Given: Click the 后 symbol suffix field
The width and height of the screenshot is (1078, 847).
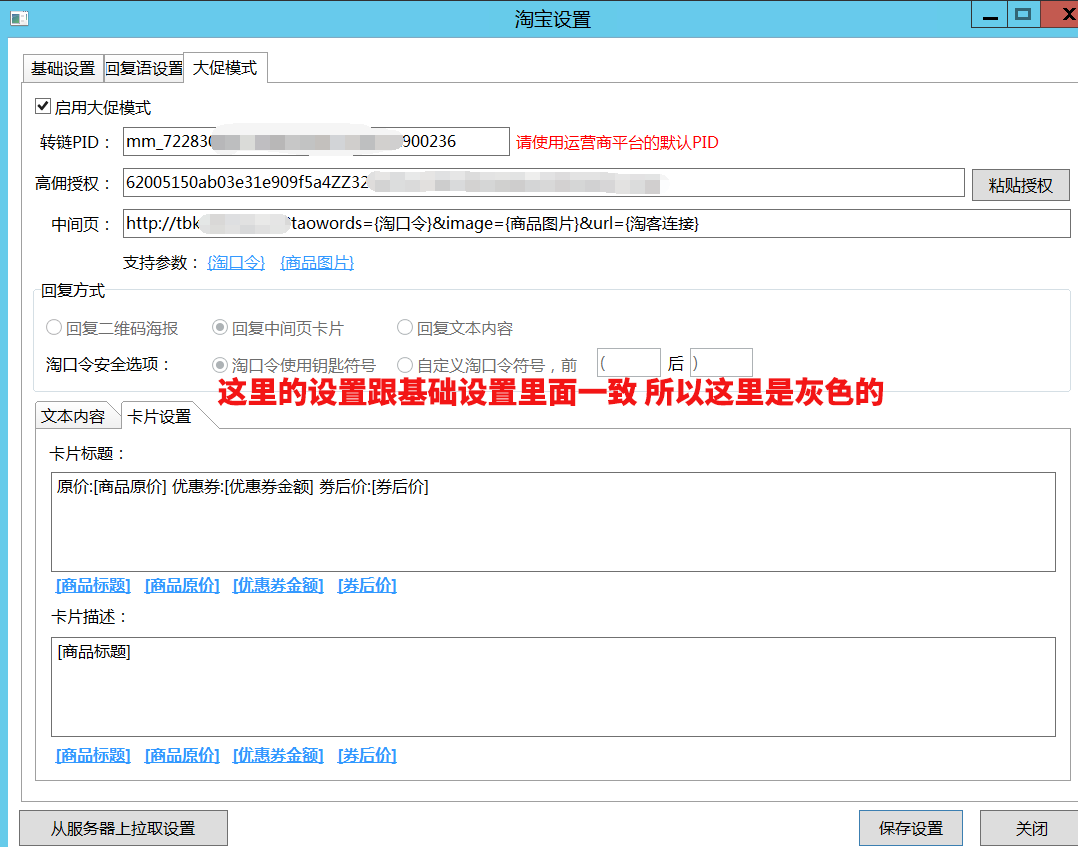Looking at the screenshot, I should pos(721,363).
